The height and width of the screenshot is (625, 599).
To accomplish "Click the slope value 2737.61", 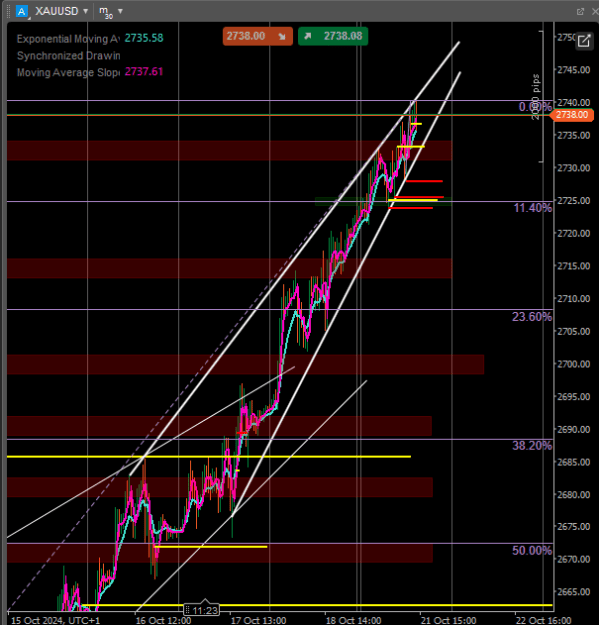I will point(144,71).
